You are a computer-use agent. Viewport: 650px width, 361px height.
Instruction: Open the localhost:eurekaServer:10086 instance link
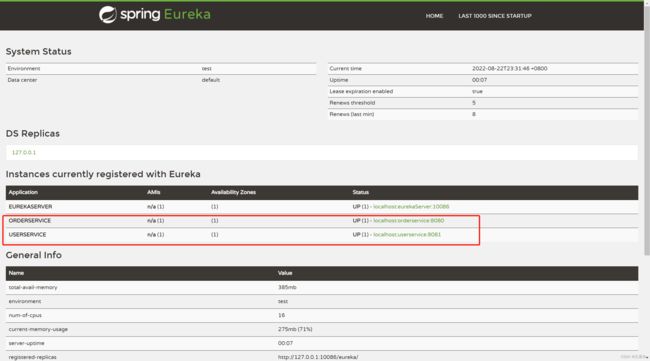(411, 206)
